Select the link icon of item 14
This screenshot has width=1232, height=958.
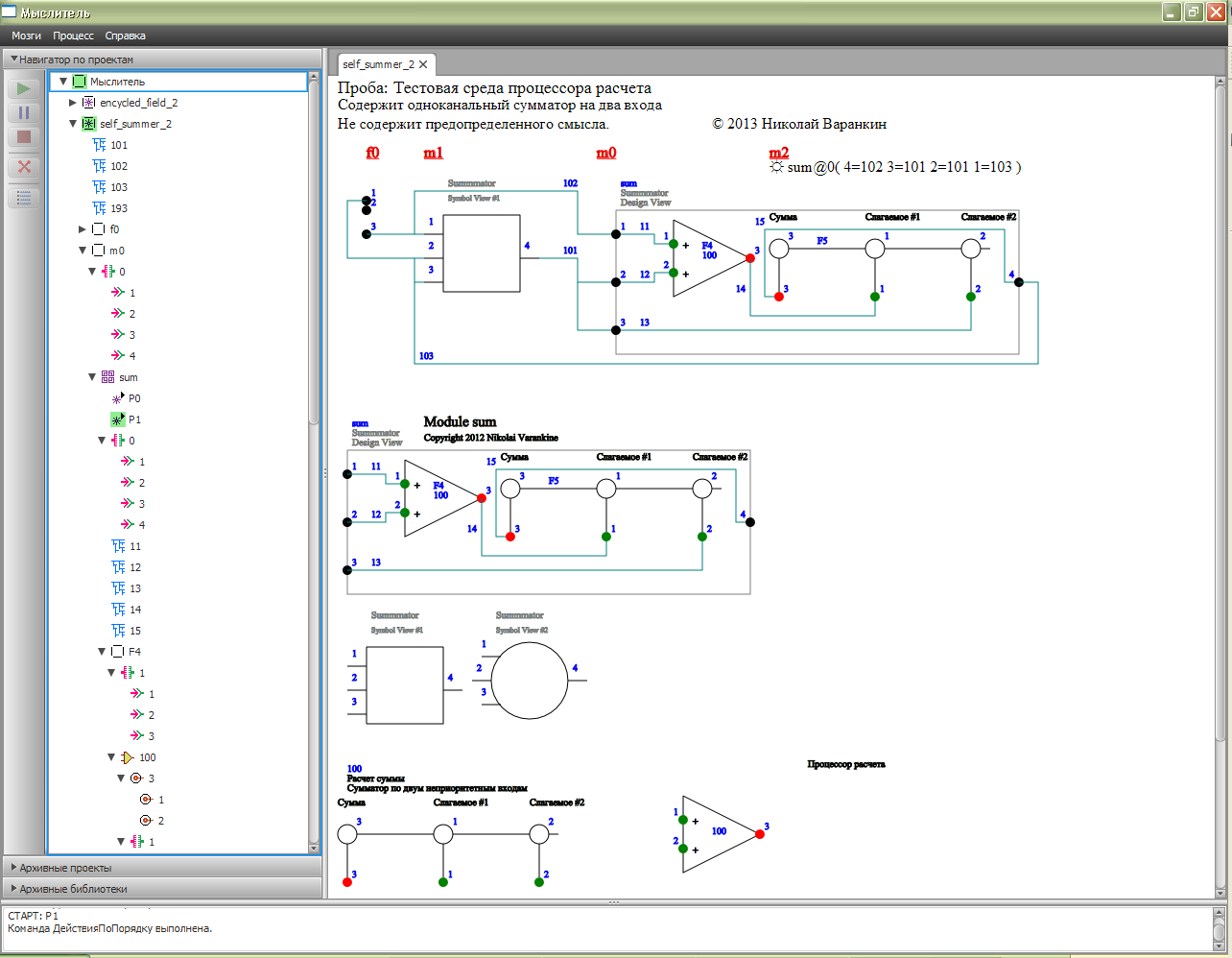(118, 610)
